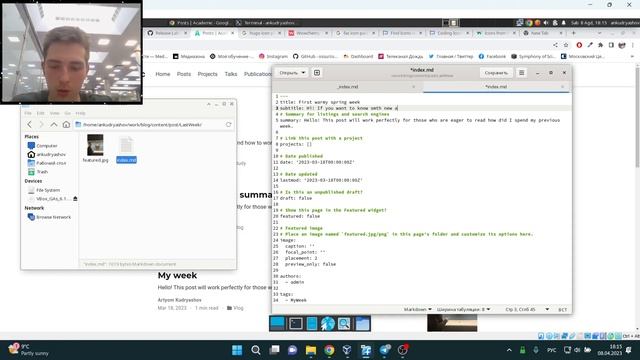This screenshot has width=640, height=360.
Task: Open the tab width dropdown in status bar
Action: [463, 309]
